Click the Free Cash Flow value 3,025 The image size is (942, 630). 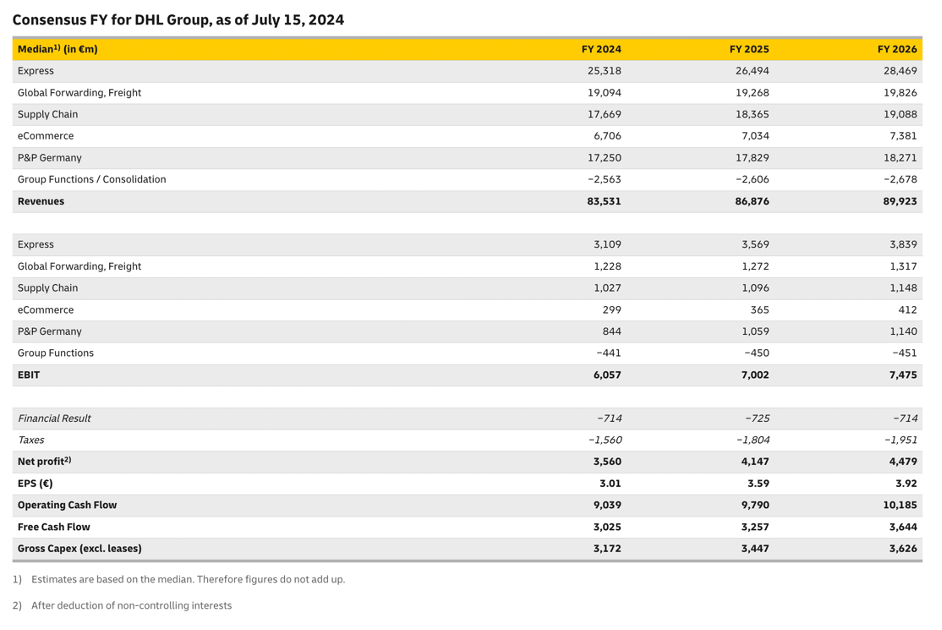(x=610, y=526)
